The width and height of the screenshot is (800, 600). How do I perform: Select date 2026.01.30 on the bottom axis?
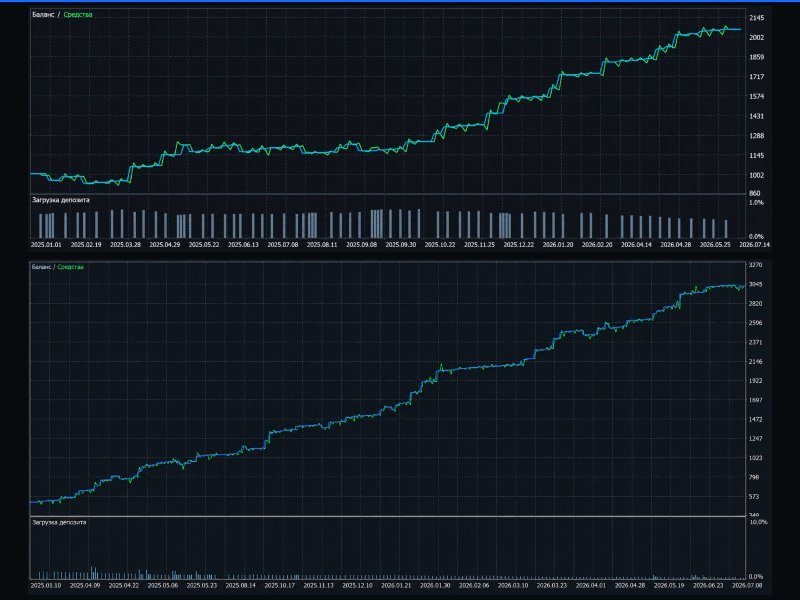[x=435, y=586]
